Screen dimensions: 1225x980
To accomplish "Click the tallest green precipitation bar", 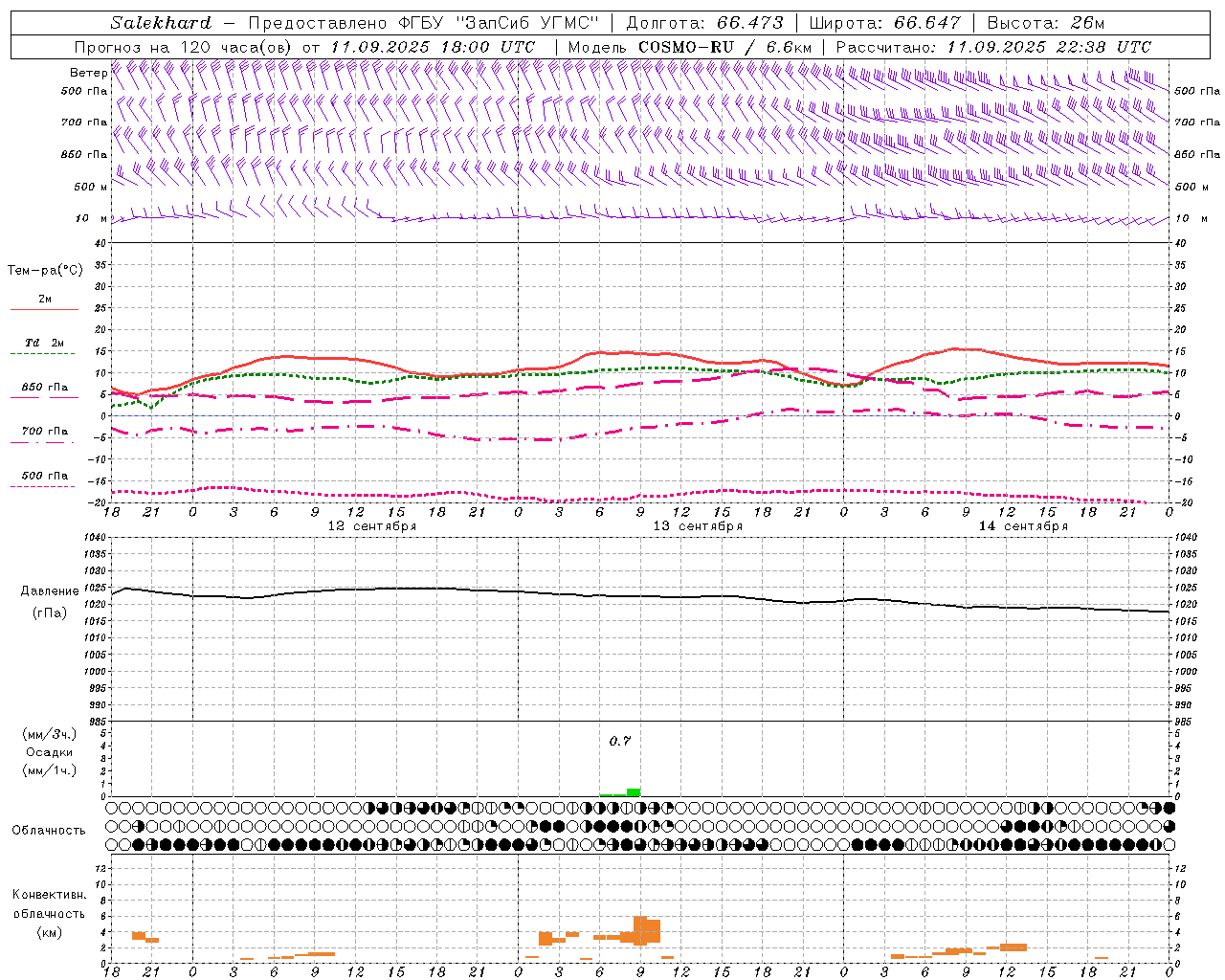I will (x=634, y=791).
